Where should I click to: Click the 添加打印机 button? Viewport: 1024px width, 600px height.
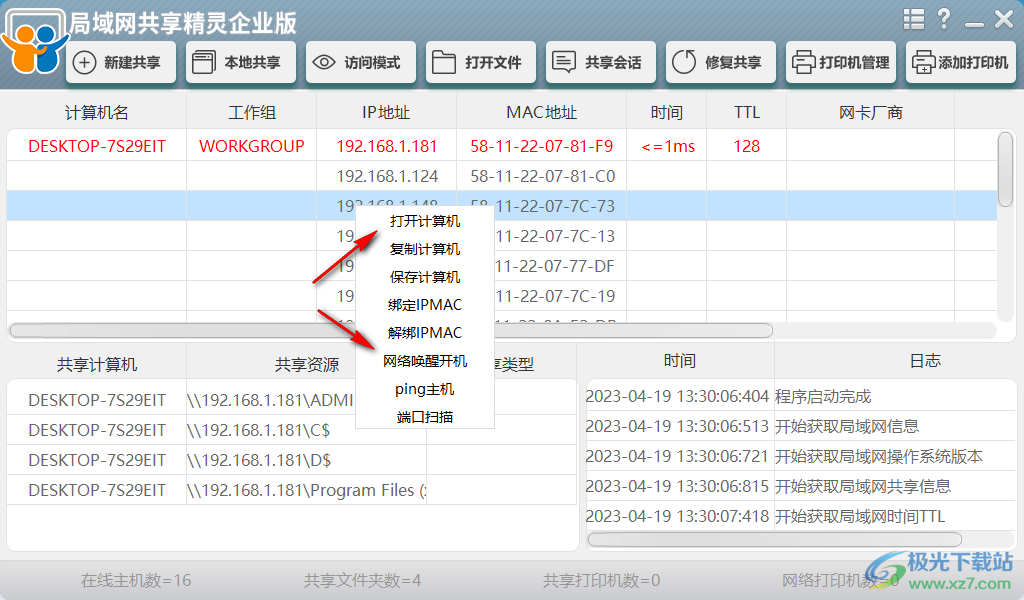pos(961,63)
